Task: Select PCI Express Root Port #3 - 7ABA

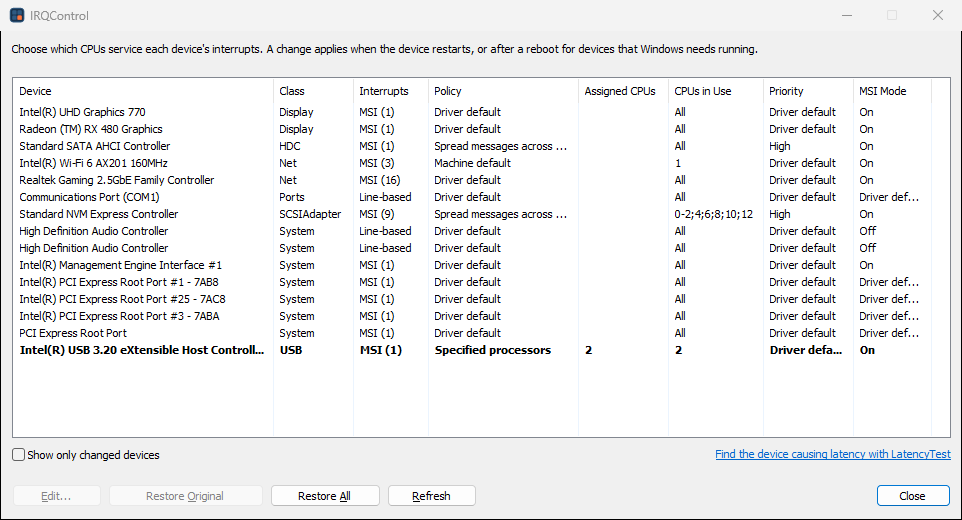Action: [x=472, y=316]
